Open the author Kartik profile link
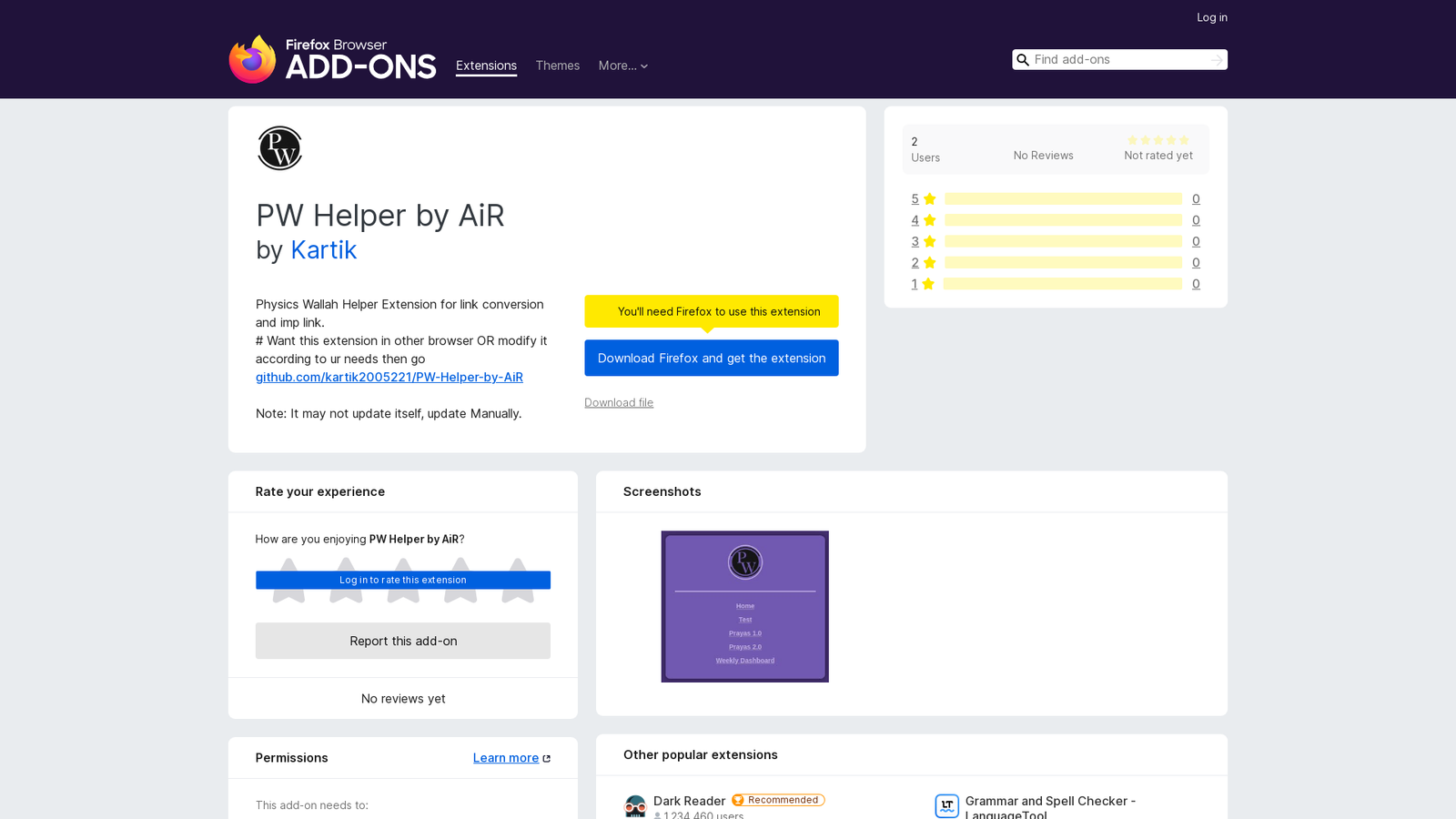The image size is (1456, 819). click(x=323, y=250)
